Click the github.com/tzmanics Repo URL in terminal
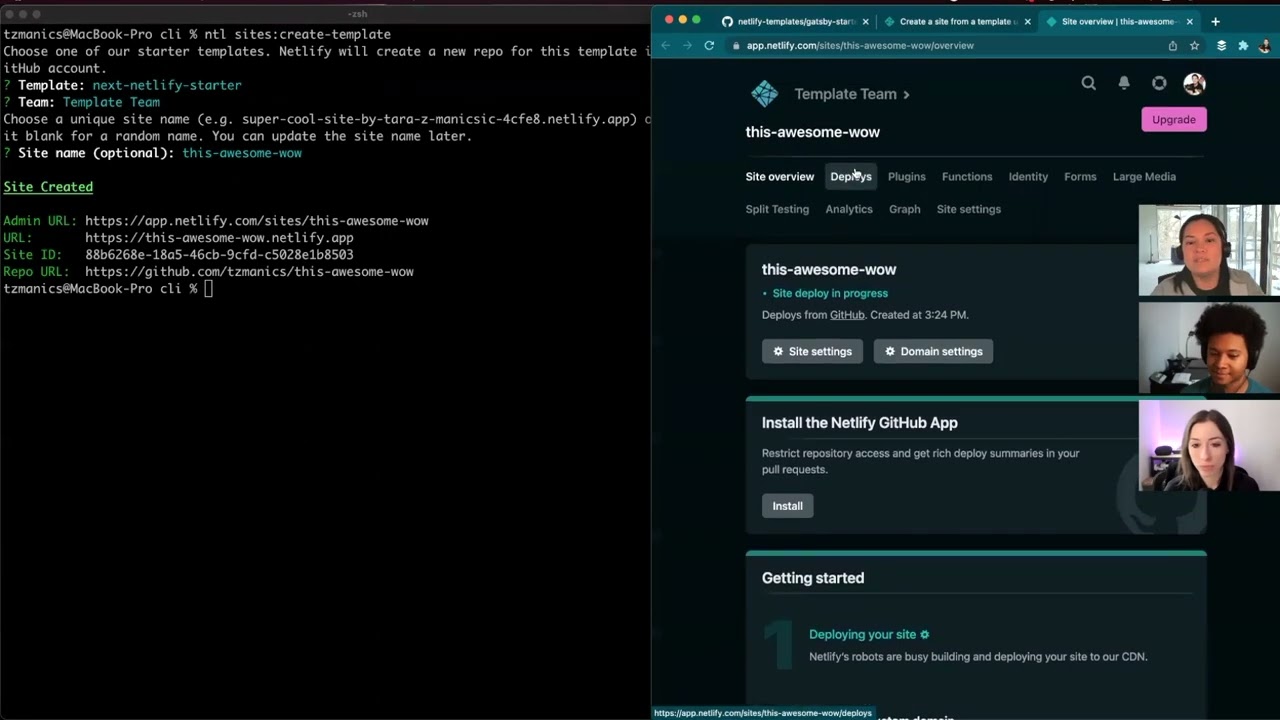The image size is (1280, 720). (x=249, y=272)
